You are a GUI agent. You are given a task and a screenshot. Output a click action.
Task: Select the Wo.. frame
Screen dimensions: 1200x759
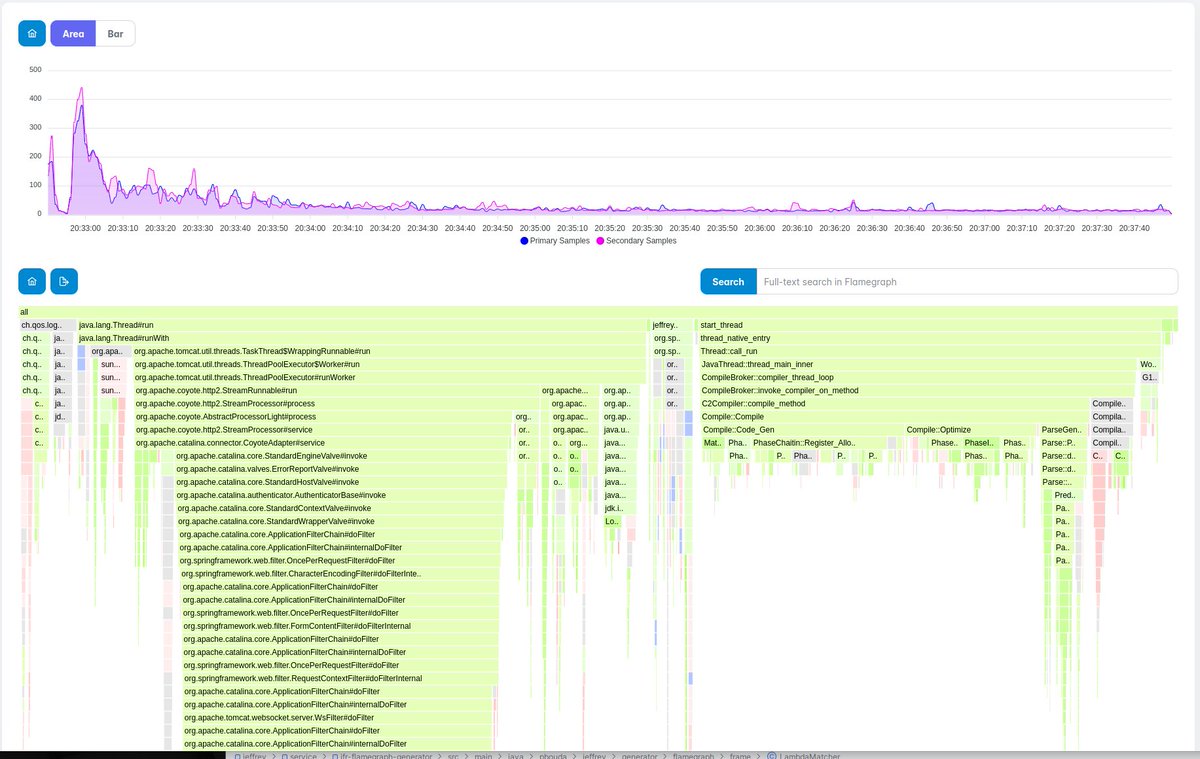coord(1149,364)
